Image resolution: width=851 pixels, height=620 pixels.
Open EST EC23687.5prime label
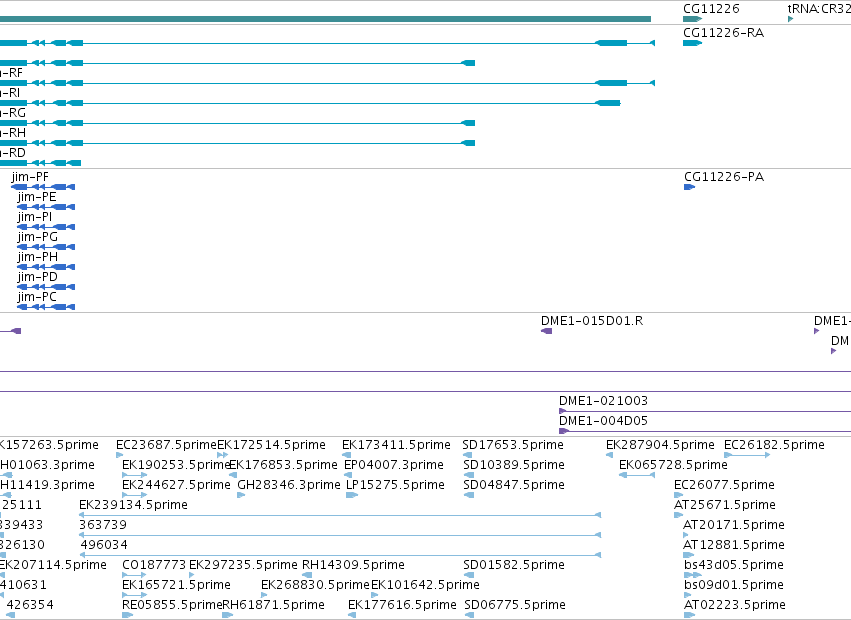tap(167, 445)
